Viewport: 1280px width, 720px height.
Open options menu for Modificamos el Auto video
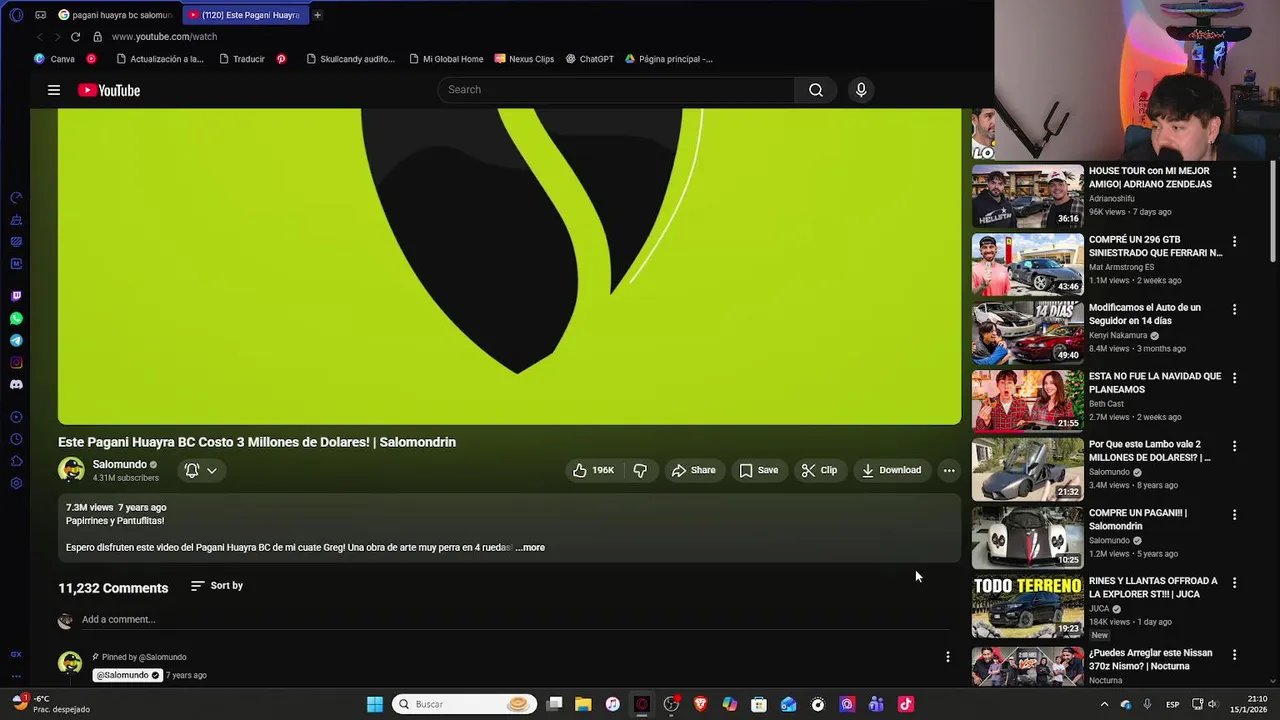(x=1234, y=310)
